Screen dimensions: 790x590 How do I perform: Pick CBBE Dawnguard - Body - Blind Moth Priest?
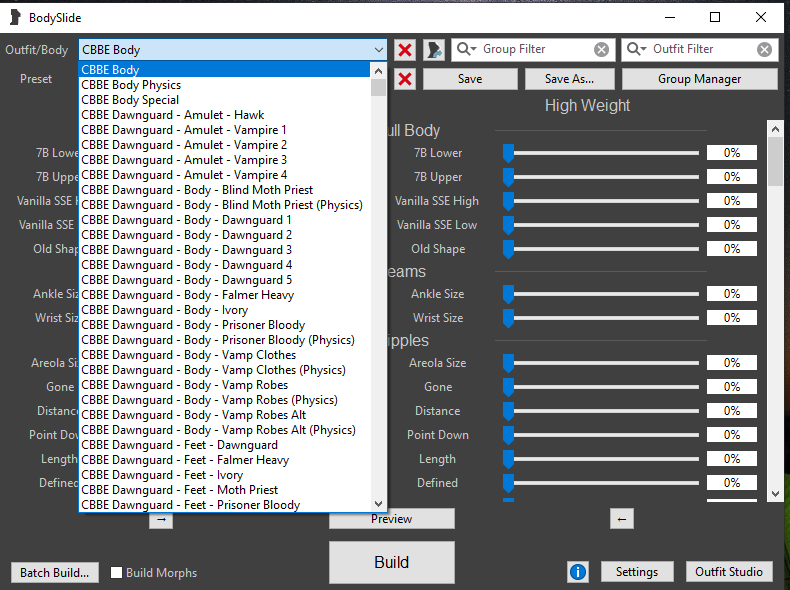(x=225, y=190)
